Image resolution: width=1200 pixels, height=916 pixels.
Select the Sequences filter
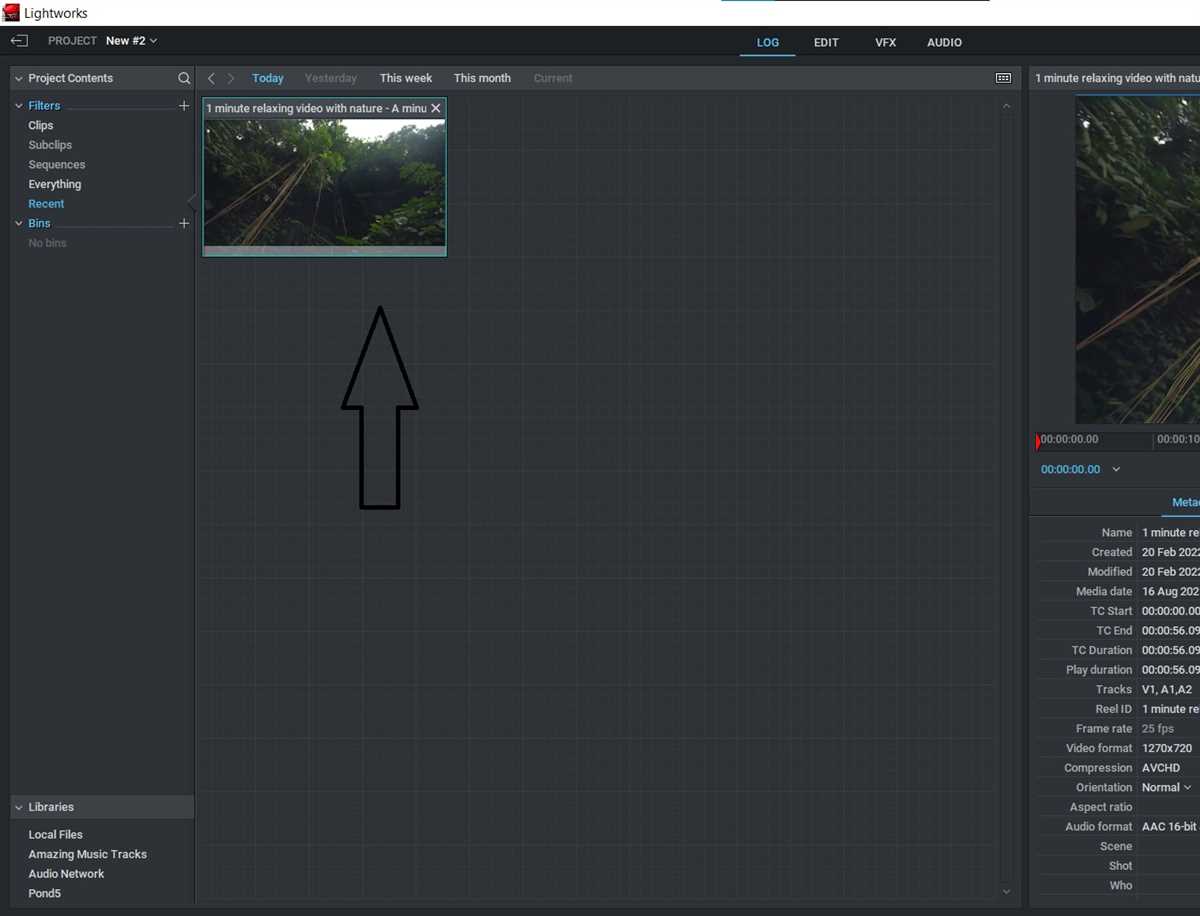57,164
